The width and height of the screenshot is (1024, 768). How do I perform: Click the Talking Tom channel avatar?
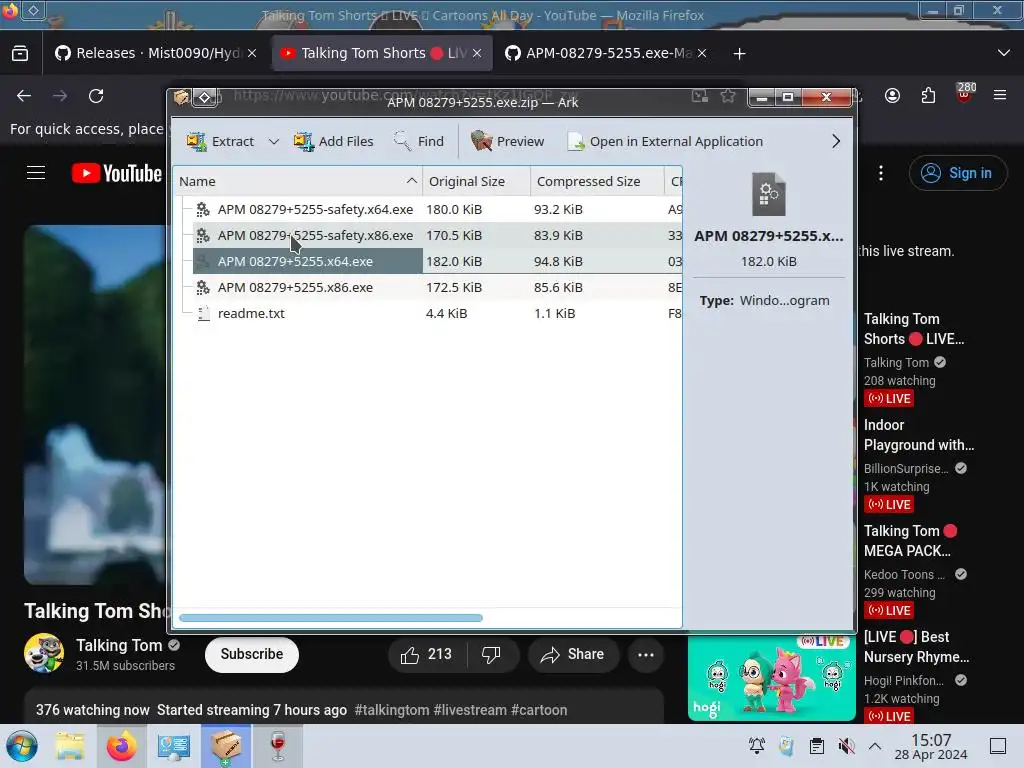pyautogui.click(x=44, y=652)
